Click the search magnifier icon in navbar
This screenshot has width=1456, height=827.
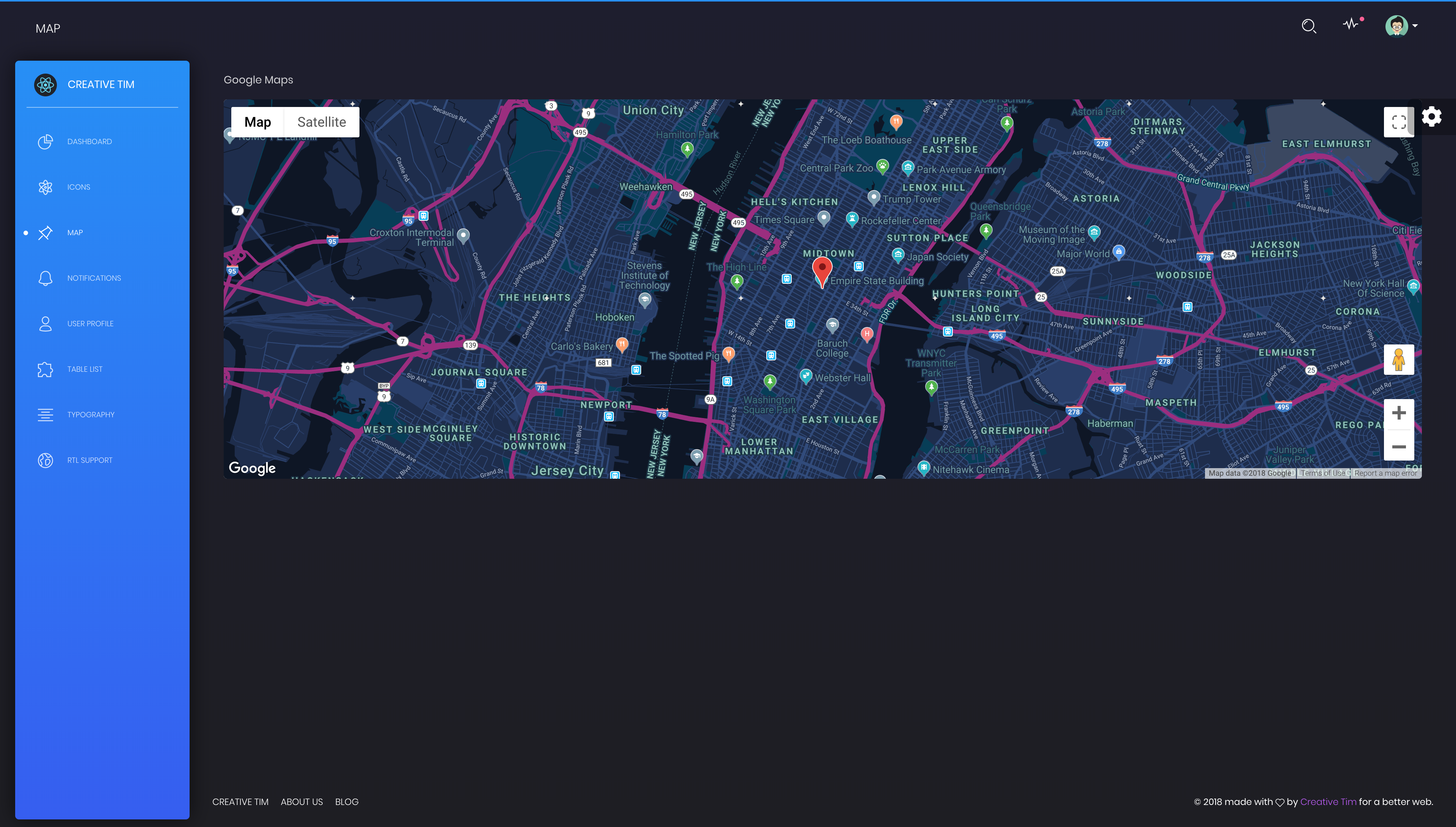click(1309, 26)
